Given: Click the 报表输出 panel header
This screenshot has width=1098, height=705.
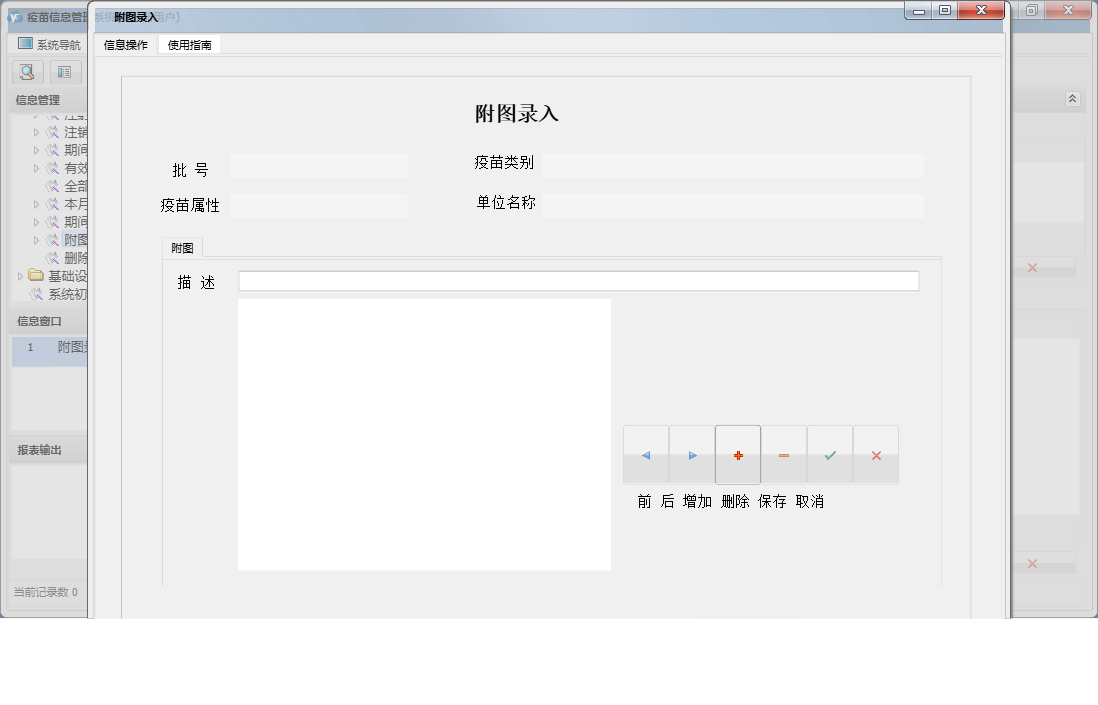Looking at the screenshot, I should (x=48, y=450).
